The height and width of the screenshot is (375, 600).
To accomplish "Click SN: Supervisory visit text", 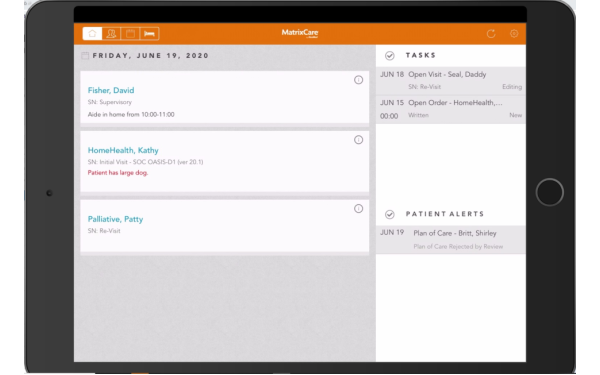I will coord(109,102).
